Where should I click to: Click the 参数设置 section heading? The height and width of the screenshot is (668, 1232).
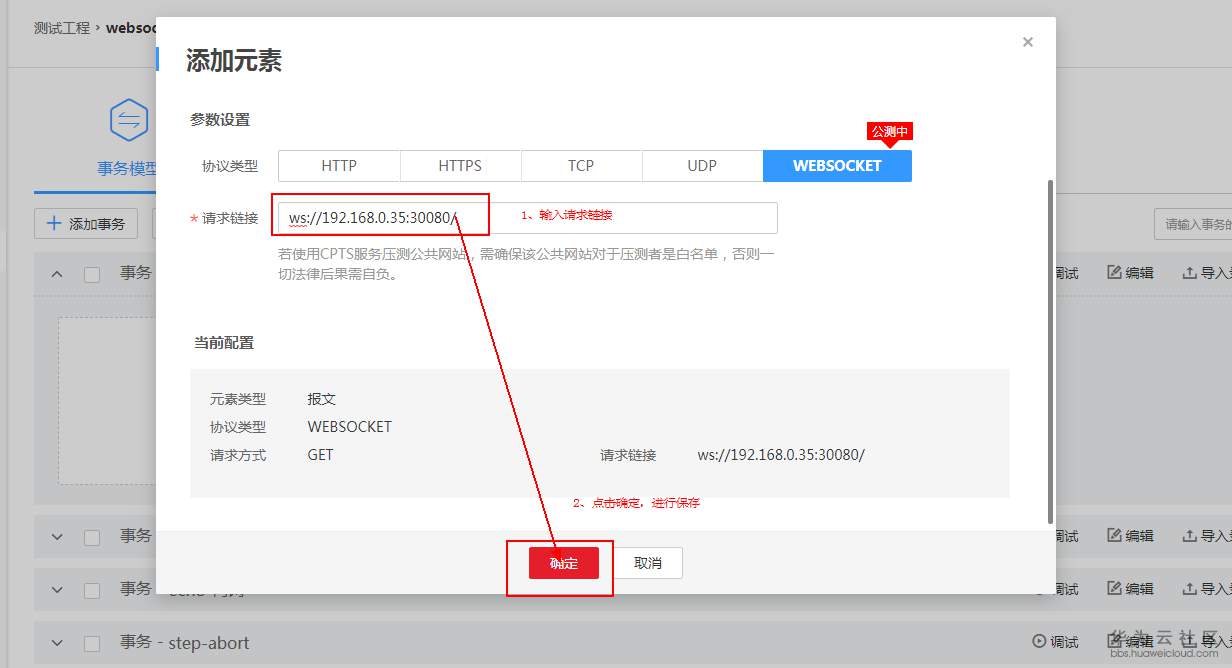click(x=220, y=119)
